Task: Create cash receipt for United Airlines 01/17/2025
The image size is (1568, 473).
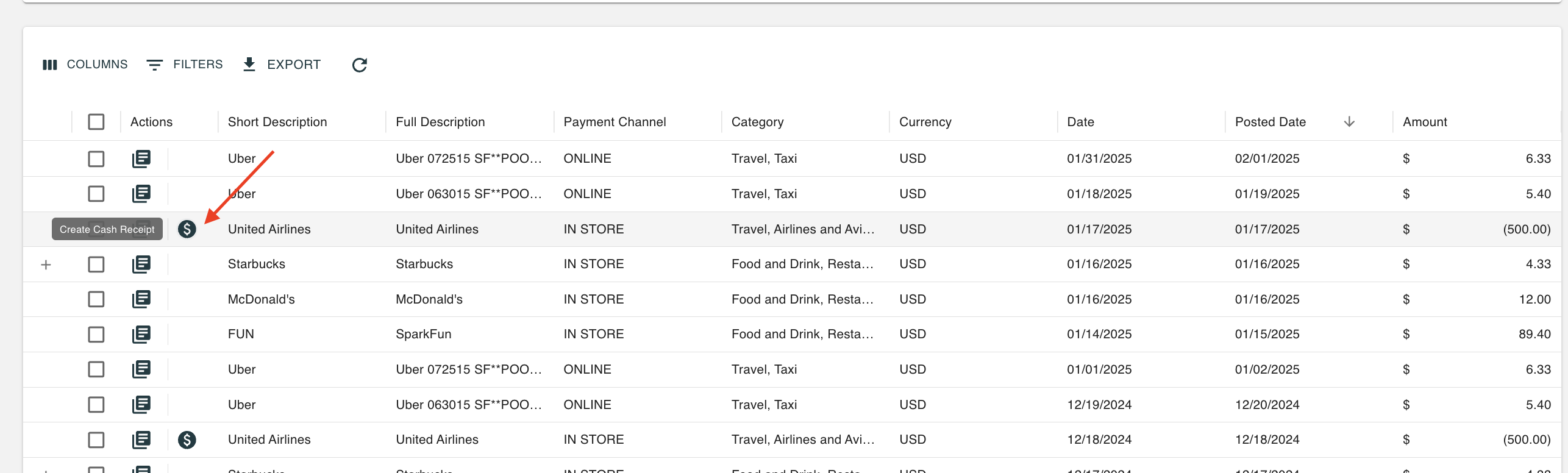Action: (x=187, y=229)
